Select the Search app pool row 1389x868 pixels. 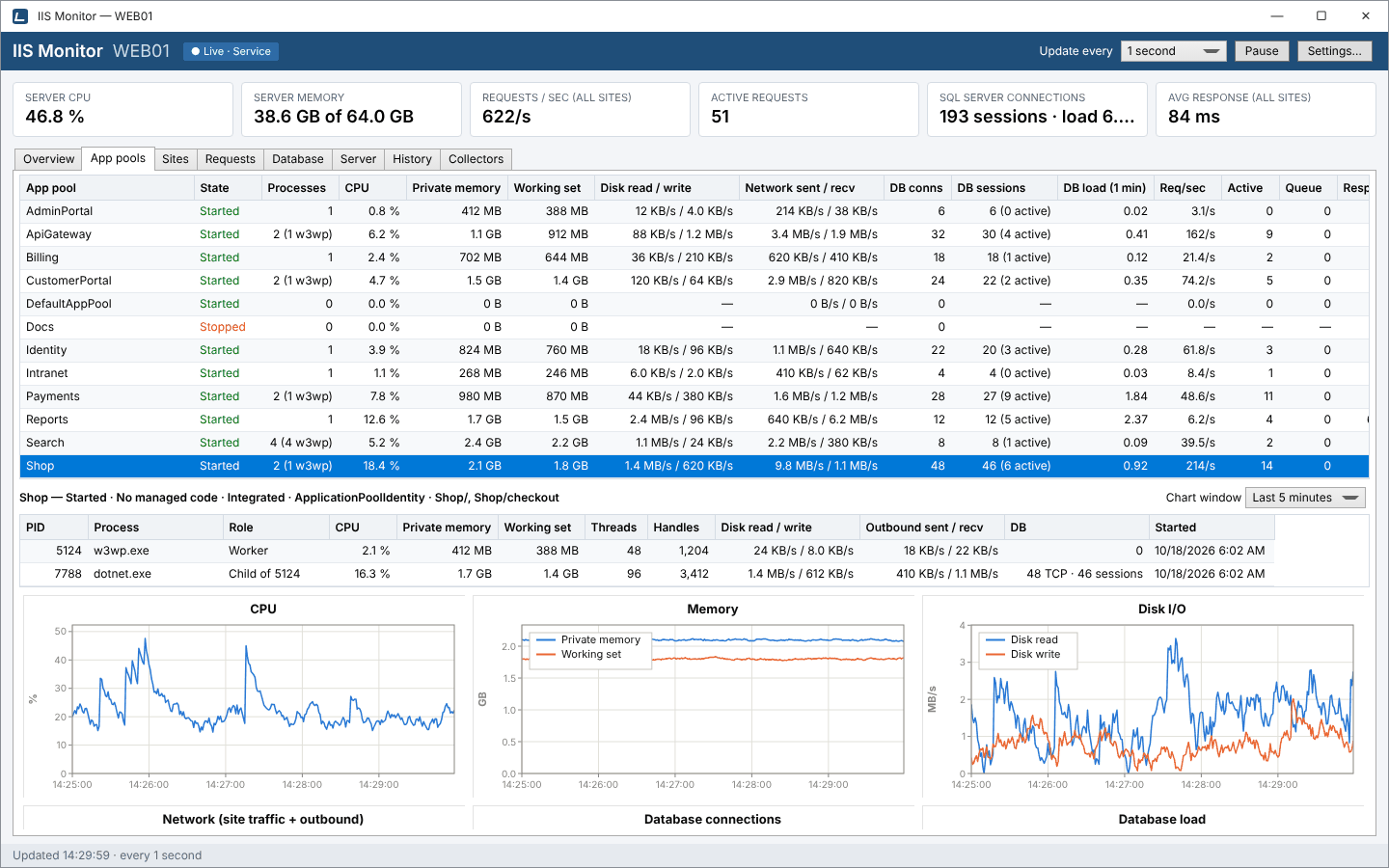click(x=694, y=443)
